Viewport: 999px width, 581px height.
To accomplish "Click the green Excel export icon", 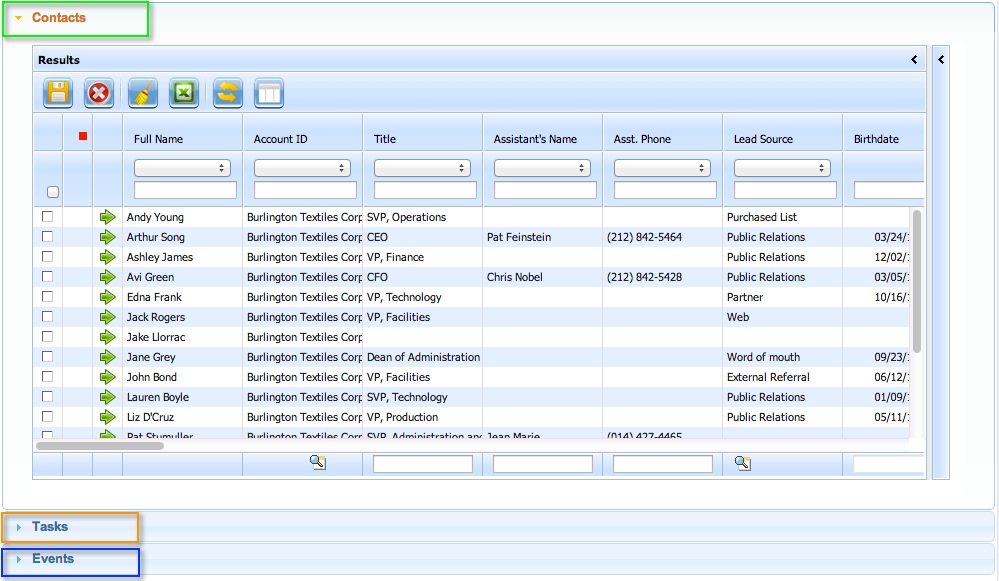I will (x=184, y=93).
